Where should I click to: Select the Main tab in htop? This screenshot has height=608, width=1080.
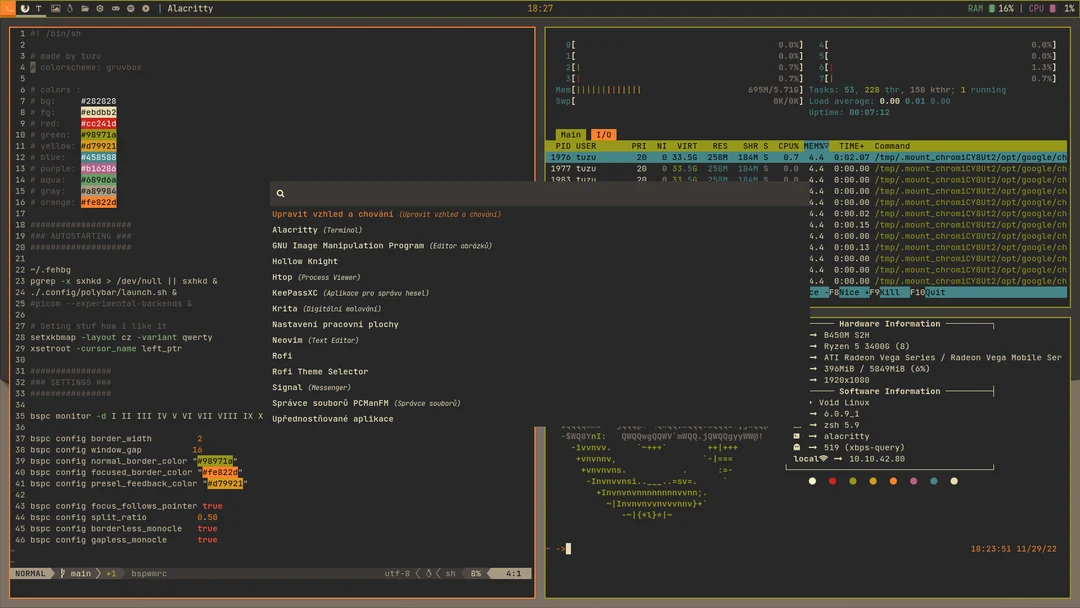tap(570, 134)
